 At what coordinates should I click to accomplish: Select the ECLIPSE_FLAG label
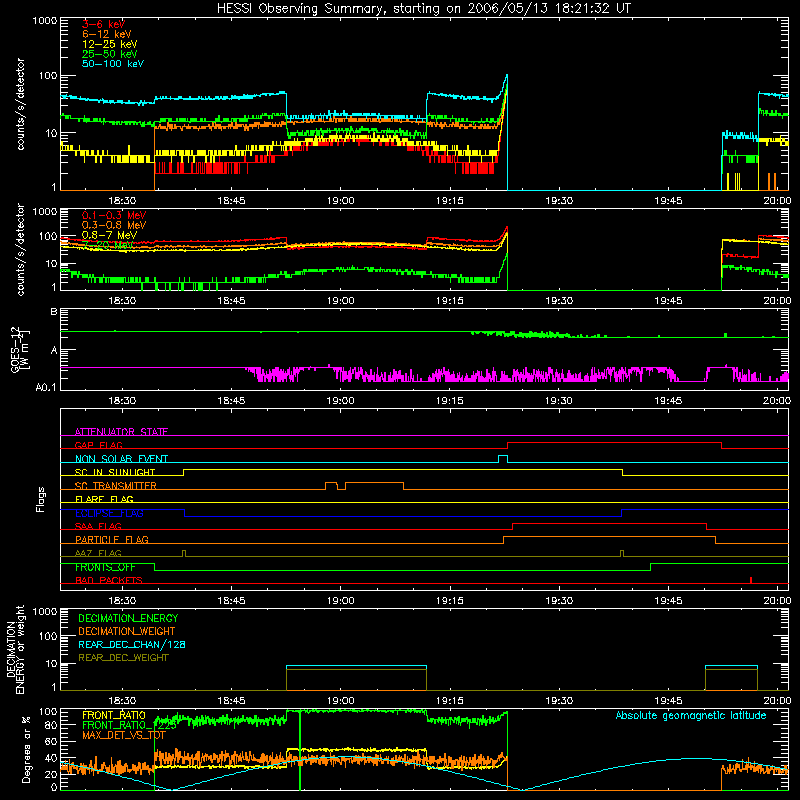109,513
